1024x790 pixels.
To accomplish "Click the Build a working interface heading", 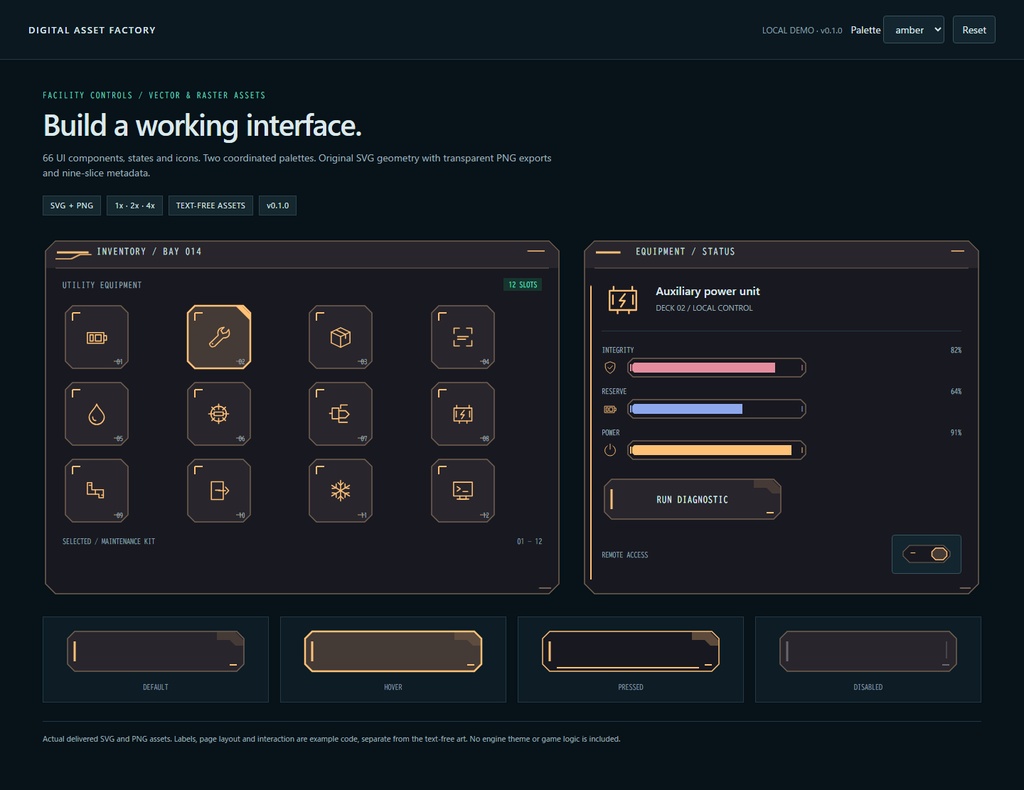I will [x=202, y=125].
